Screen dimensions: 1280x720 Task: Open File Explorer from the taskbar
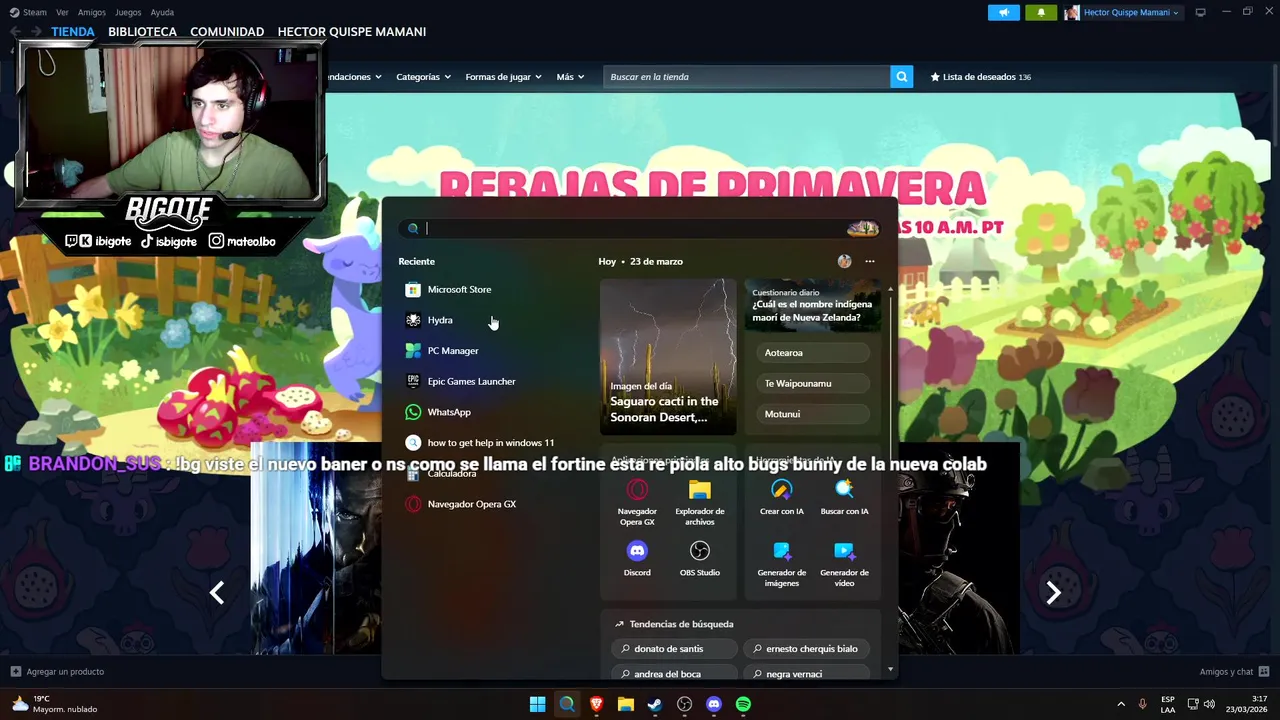626,704
